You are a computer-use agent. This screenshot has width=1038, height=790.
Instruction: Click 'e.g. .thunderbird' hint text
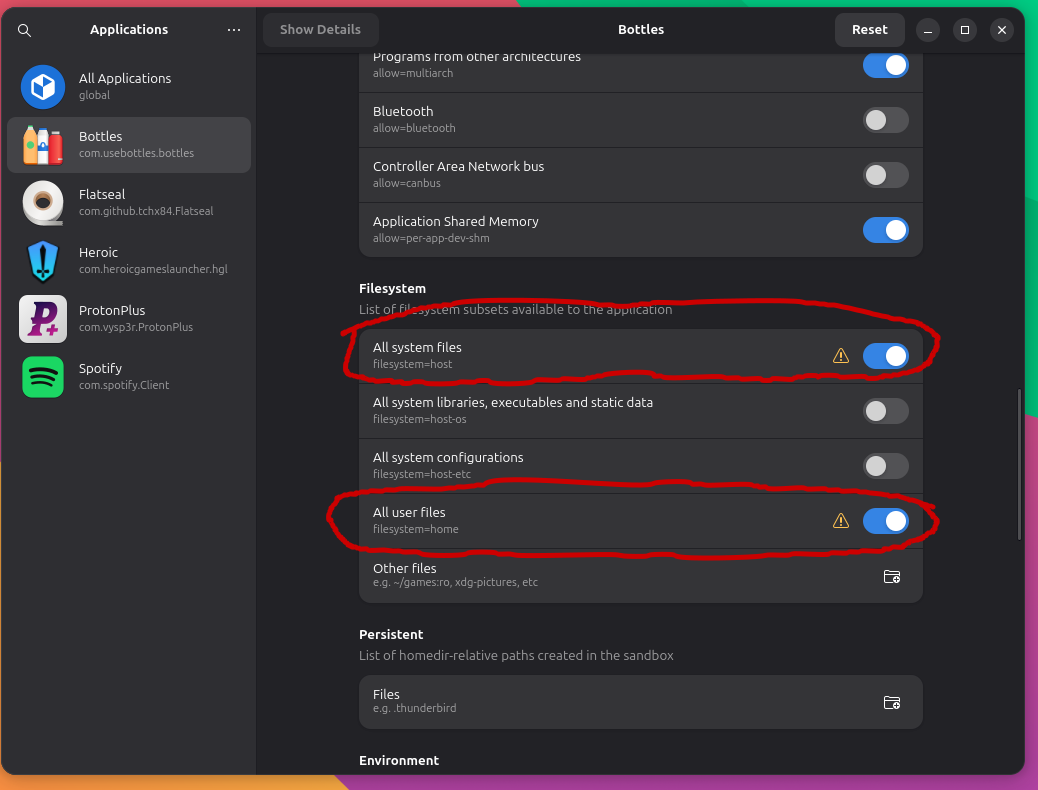(x=414, y=708)
